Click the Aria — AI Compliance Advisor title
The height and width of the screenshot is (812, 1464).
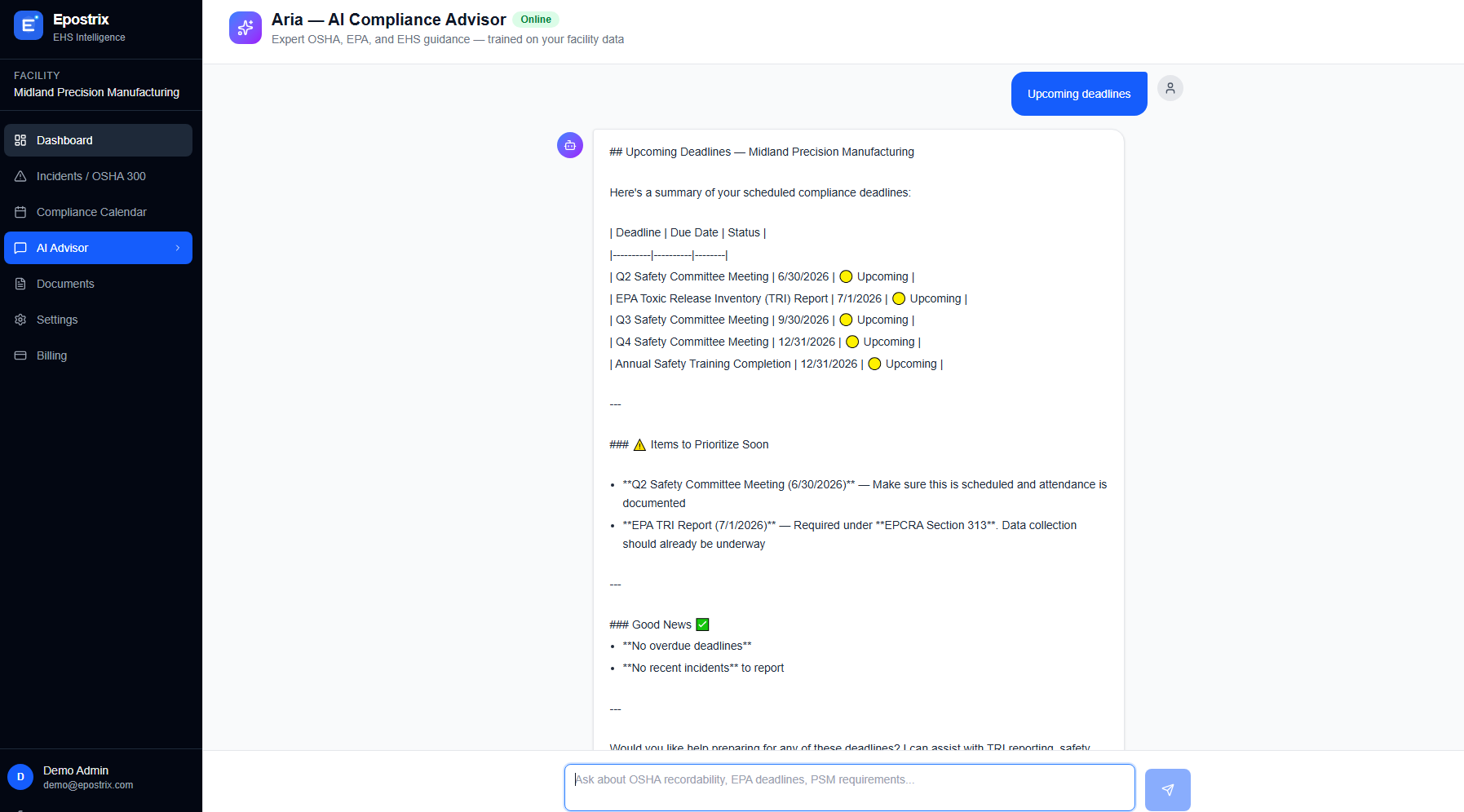coord(388,20)
